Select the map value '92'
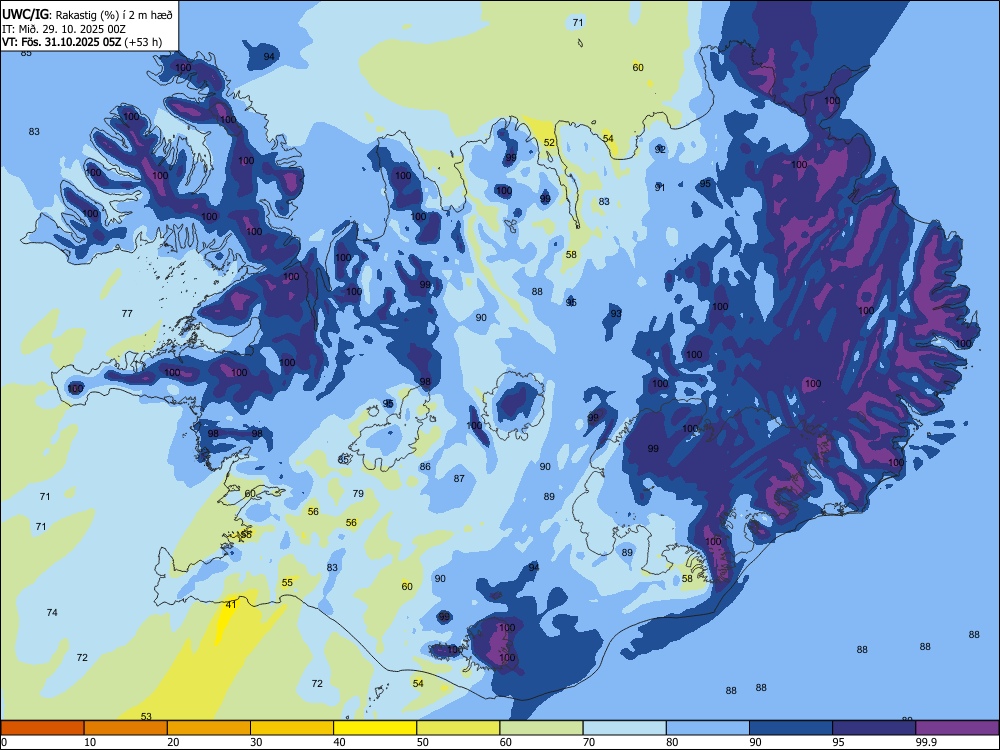 [660, 149]
